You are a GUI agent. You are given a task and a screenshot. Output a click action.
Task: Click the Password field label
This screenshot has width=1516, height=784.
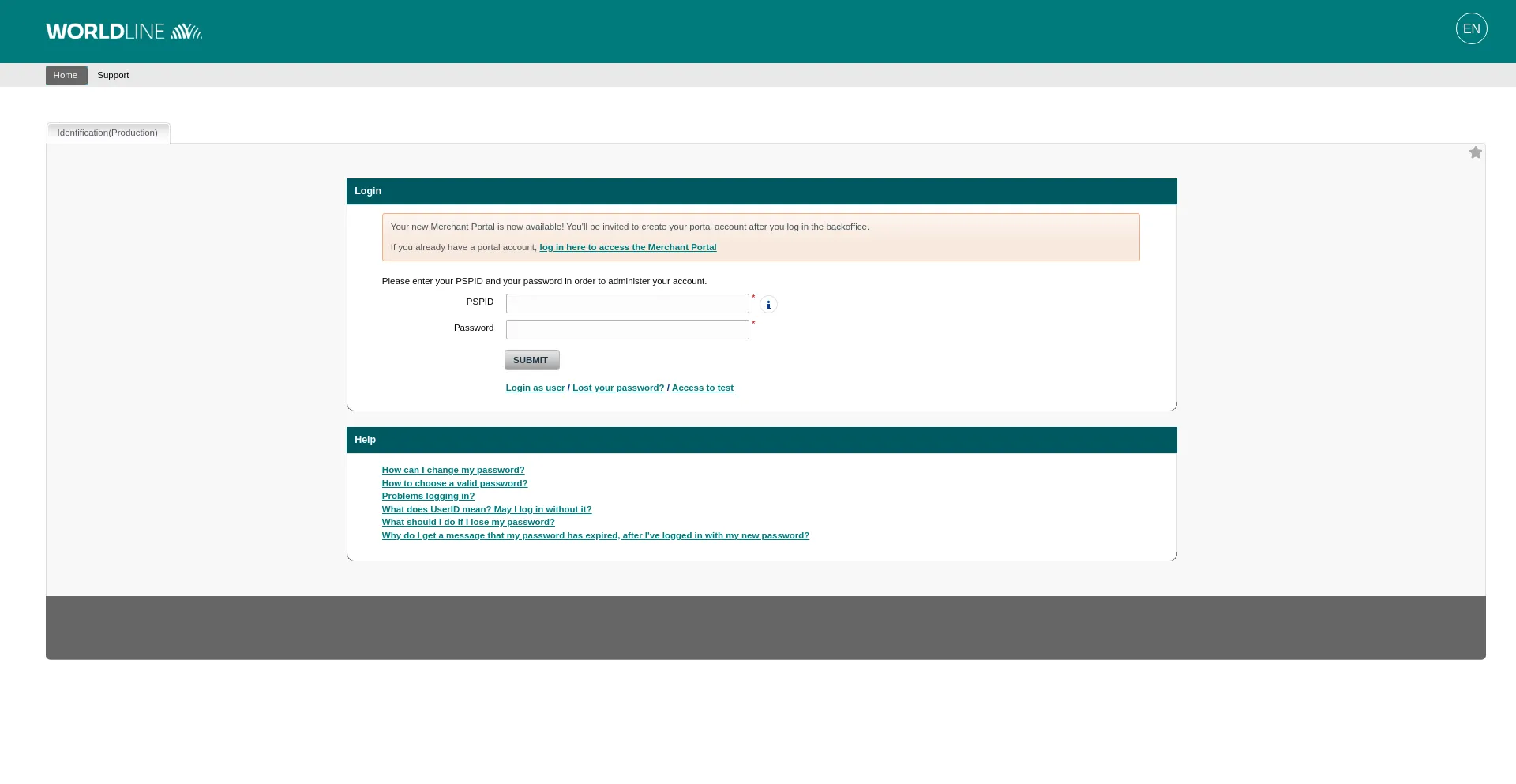click(474, 328)
